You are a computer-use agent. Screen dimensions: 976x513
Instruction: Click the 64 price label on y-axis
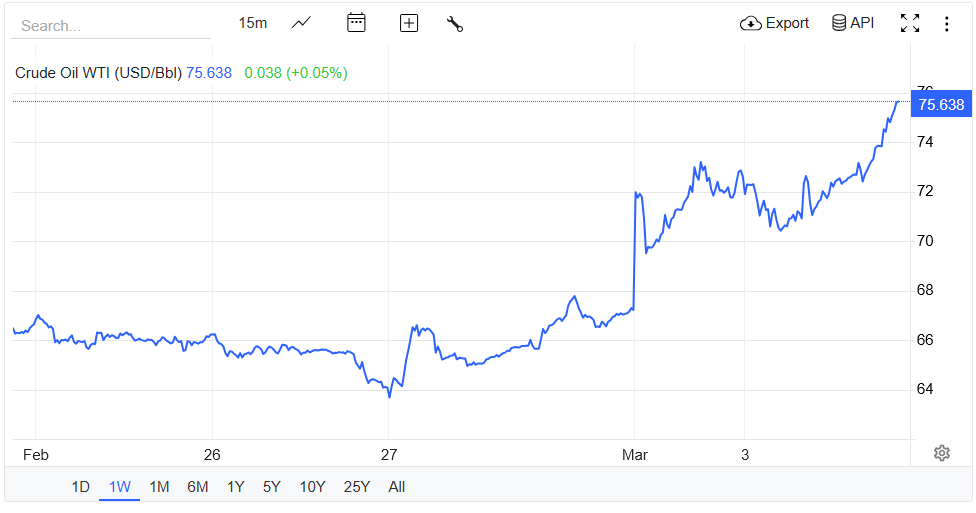pos(925,389)
